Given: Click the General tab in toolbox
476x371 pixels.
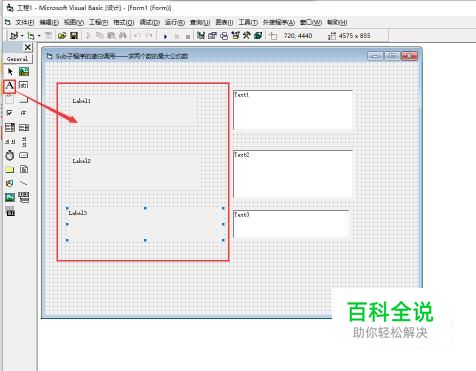Looking at the screenshot, I should pos(18,59).
